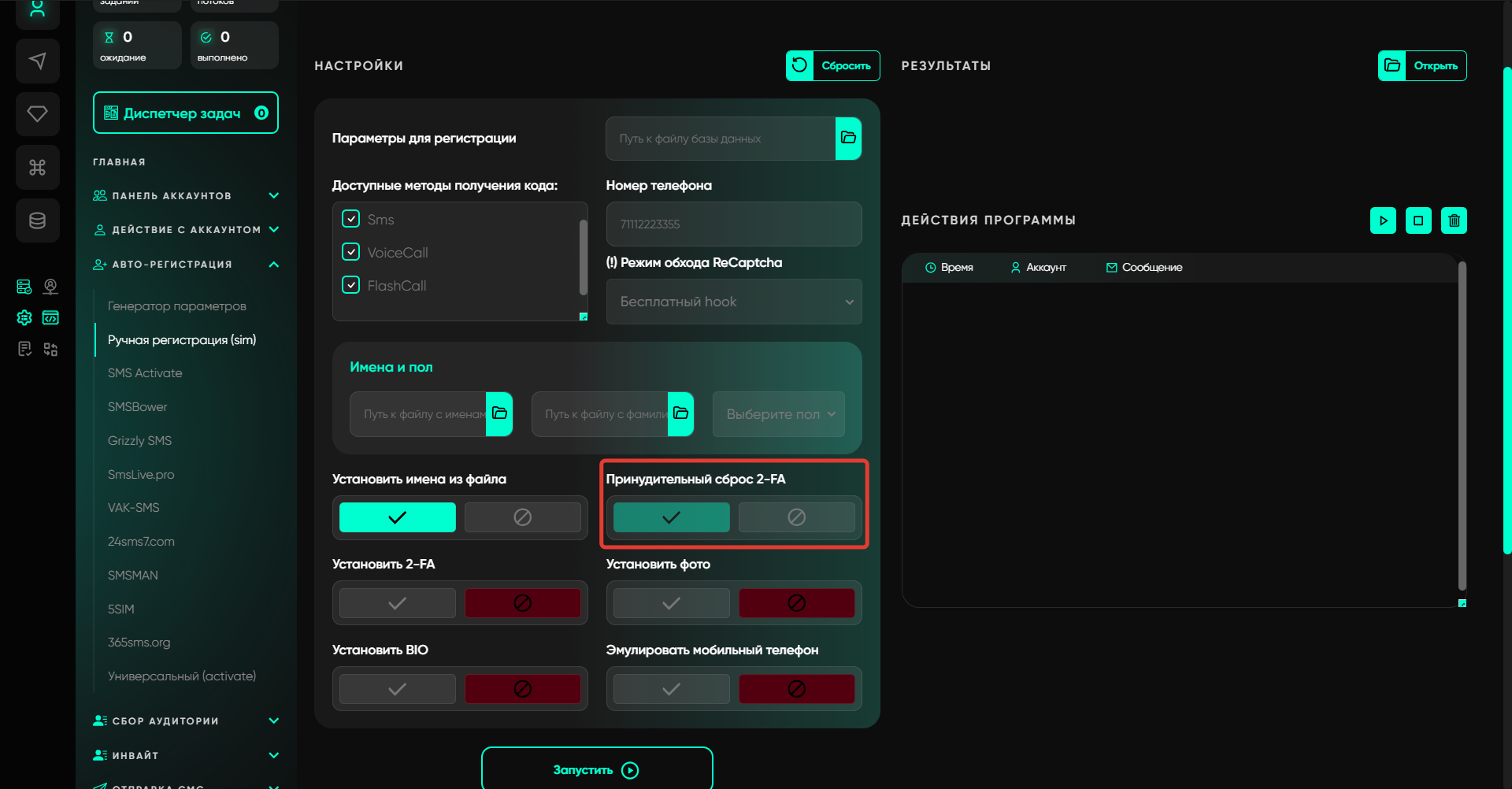This screenshot has height=789, width=1512.
Task: Toggle the VoiceCall checkbox
Action: pyautogui.click(x=351, y=252)
